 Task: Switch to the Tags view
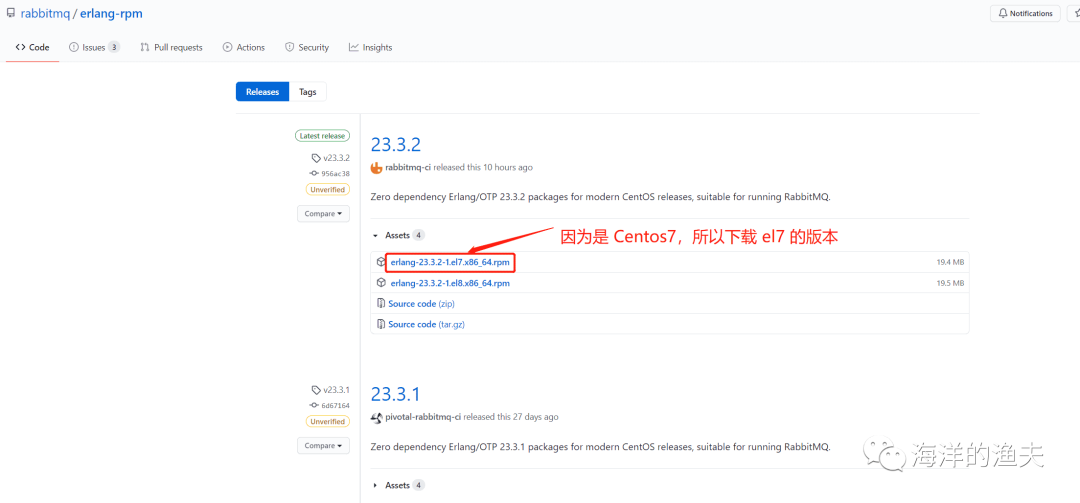(x=308, y=92)
